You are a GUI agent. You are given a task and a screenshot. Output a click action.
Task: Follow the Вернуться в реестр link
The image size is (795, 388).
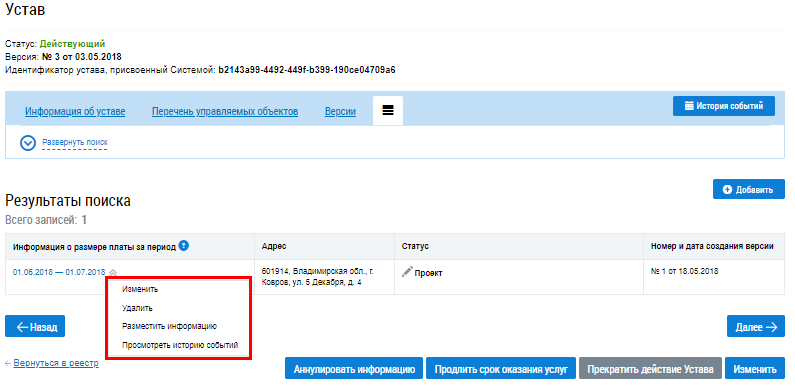pyautogui.click(x=56, y=363)
